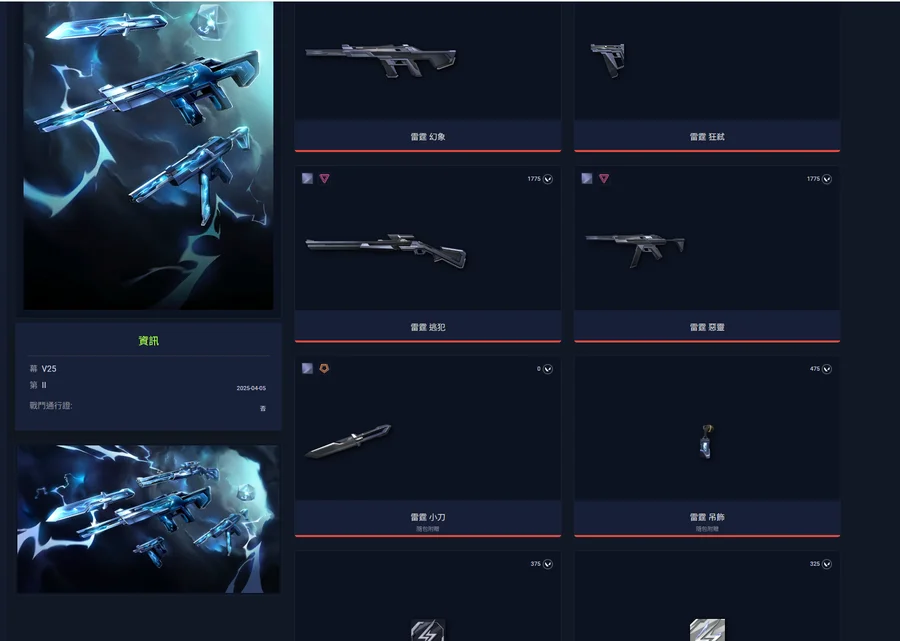
Task: Select the variant swatch icon on 雷霆 小刀 card
Action: 308,368
